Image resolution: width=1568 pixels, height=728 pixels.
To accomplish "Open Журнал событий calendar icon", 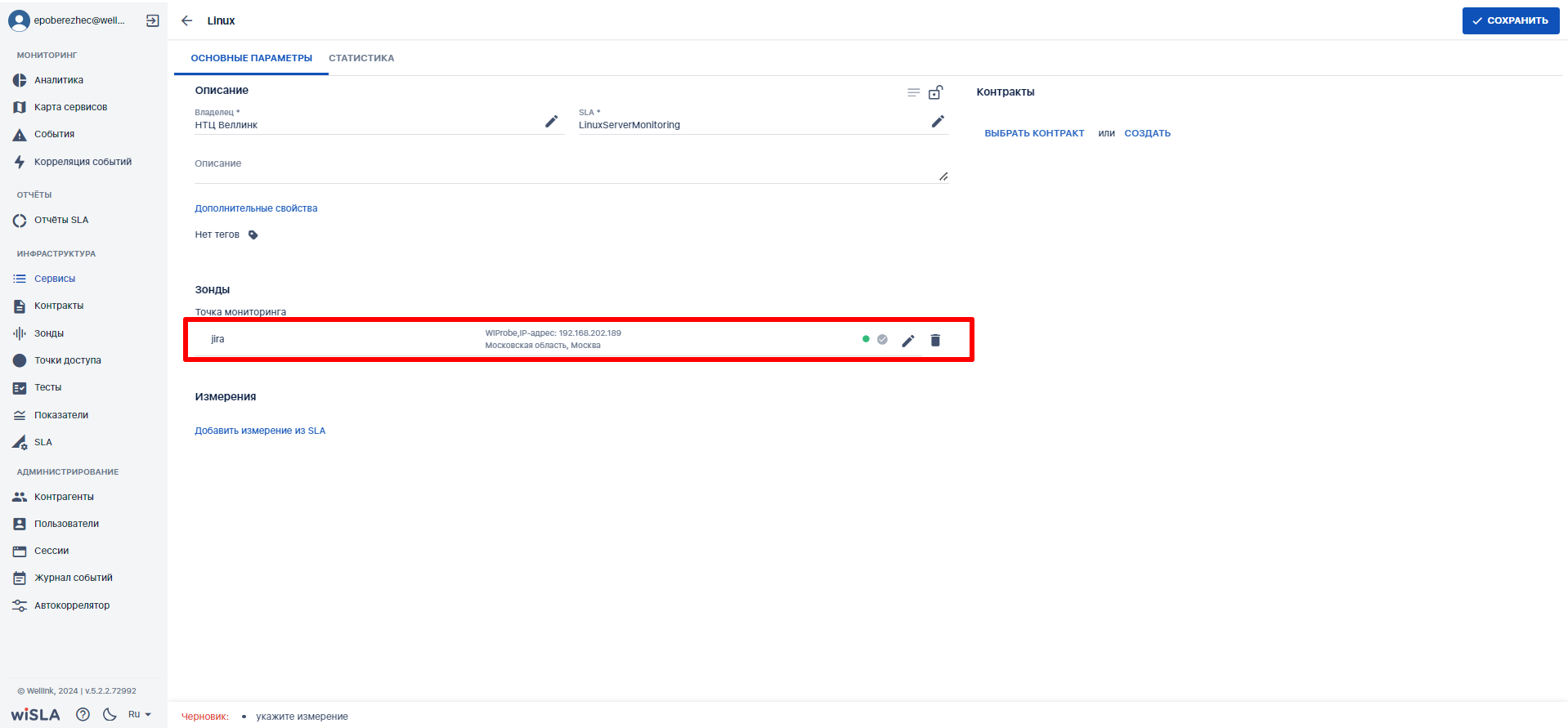I will pyautogui.click(x=20, y=578).
